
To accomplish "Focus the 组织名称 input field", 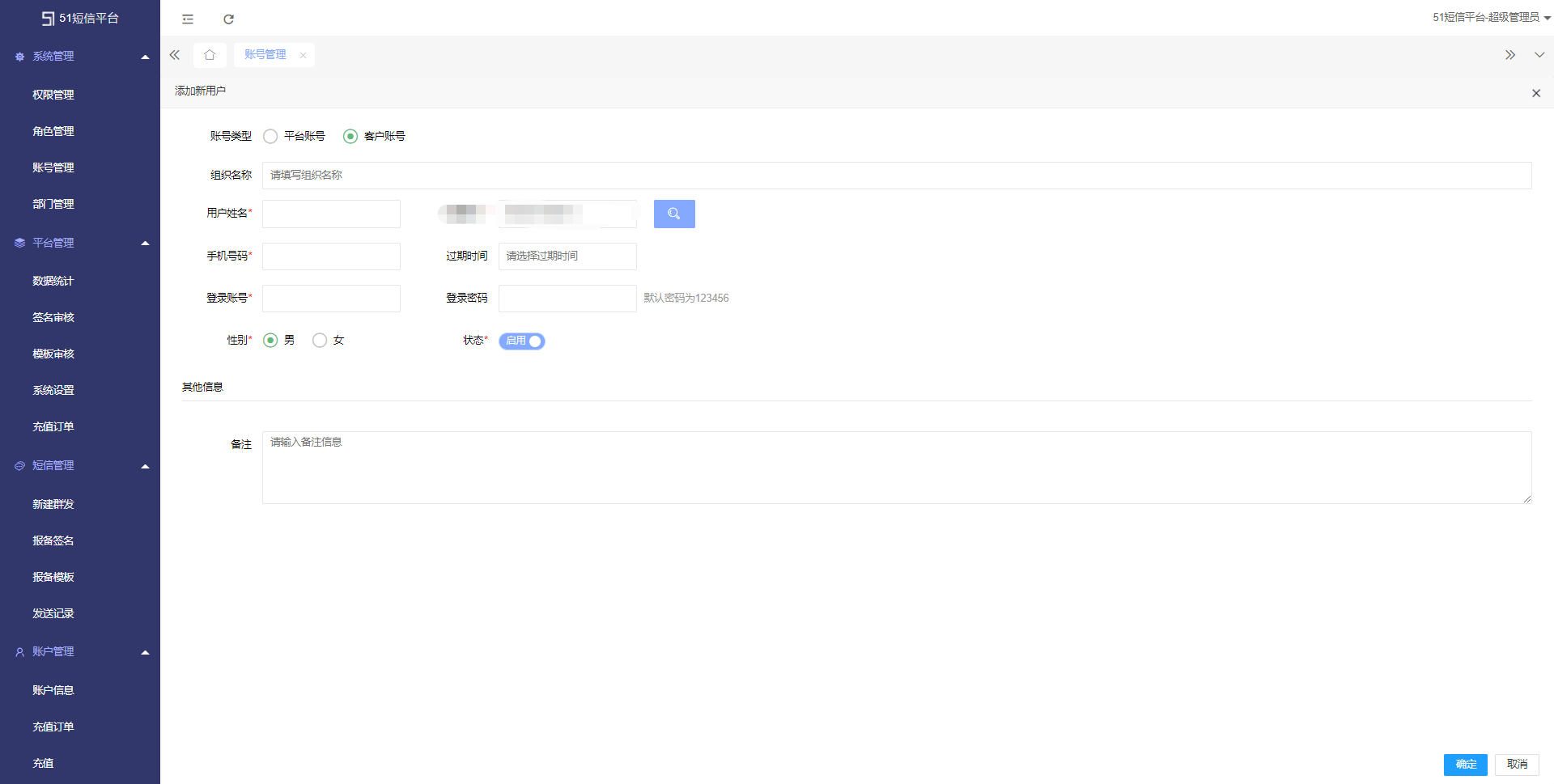I will pos(897,176).
